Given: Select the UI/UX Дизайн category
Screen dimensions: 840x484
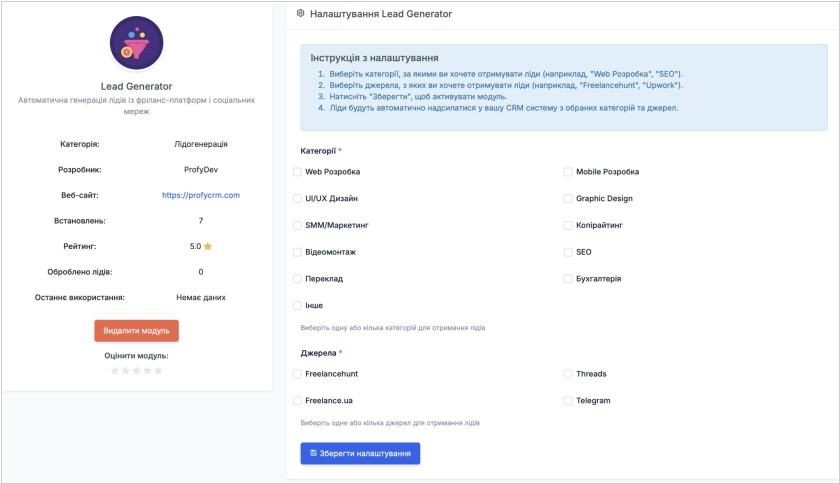Looking at the screenshot, I should 297,199.
